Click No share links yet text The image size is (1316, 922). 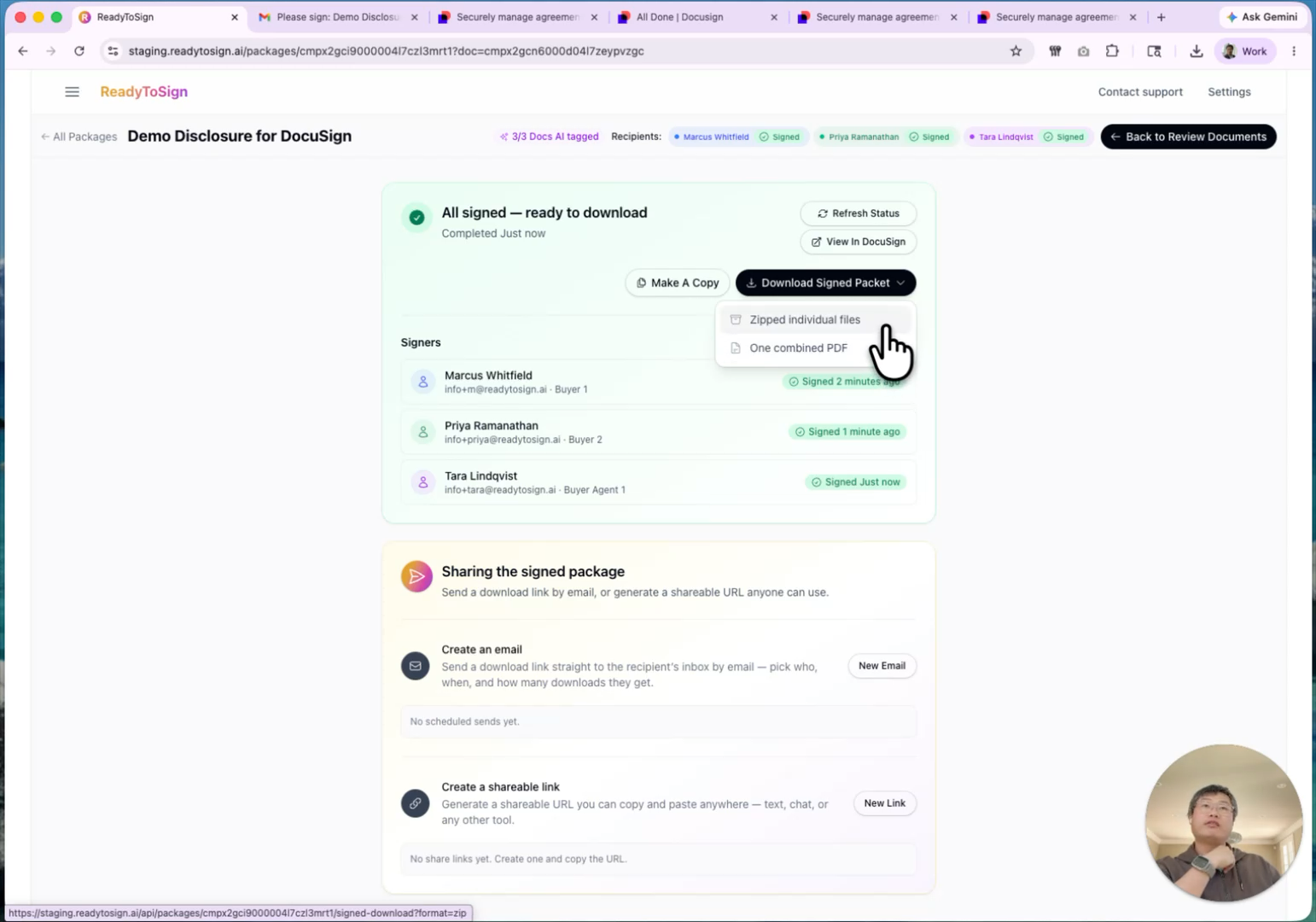[x=518, y=859]
